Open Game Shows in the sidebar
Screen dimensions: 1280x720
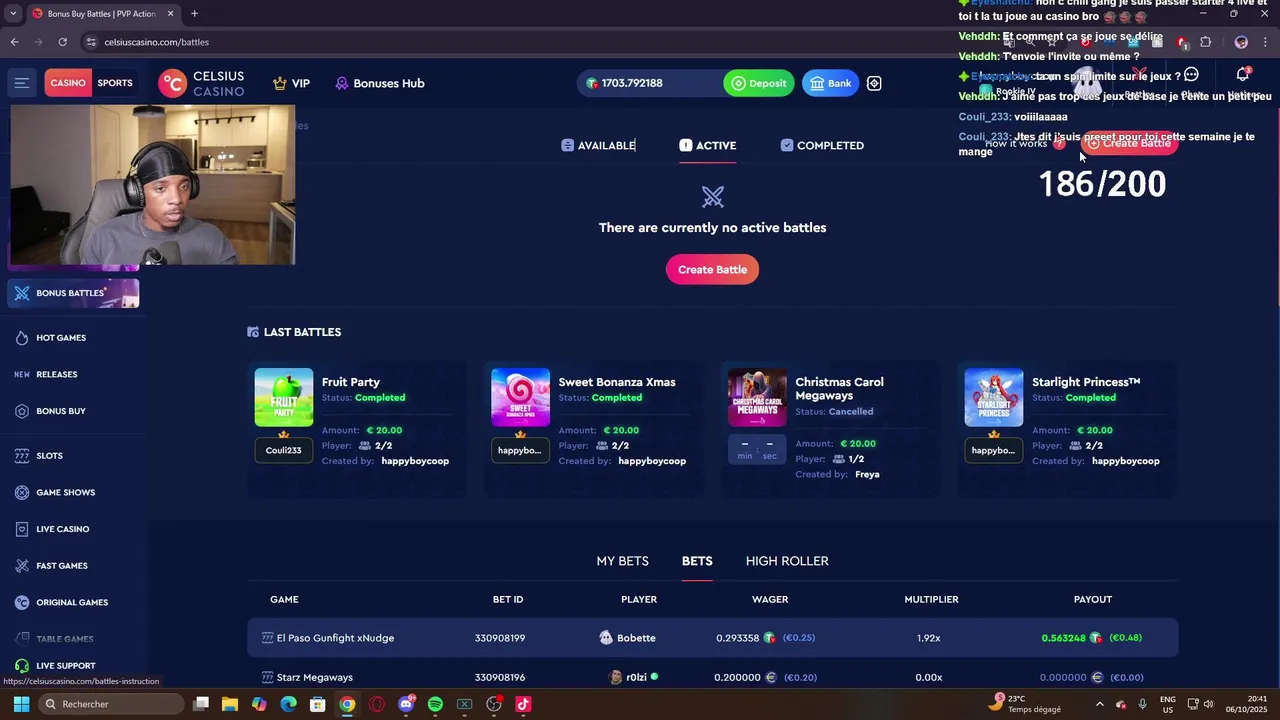(65, 493)
